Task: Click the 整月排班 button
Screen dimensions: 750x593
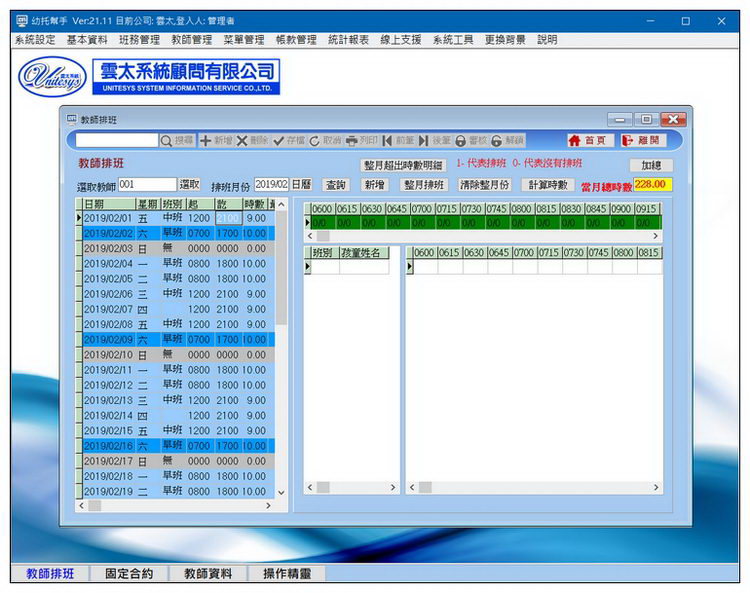Action: tap(423, 185)
